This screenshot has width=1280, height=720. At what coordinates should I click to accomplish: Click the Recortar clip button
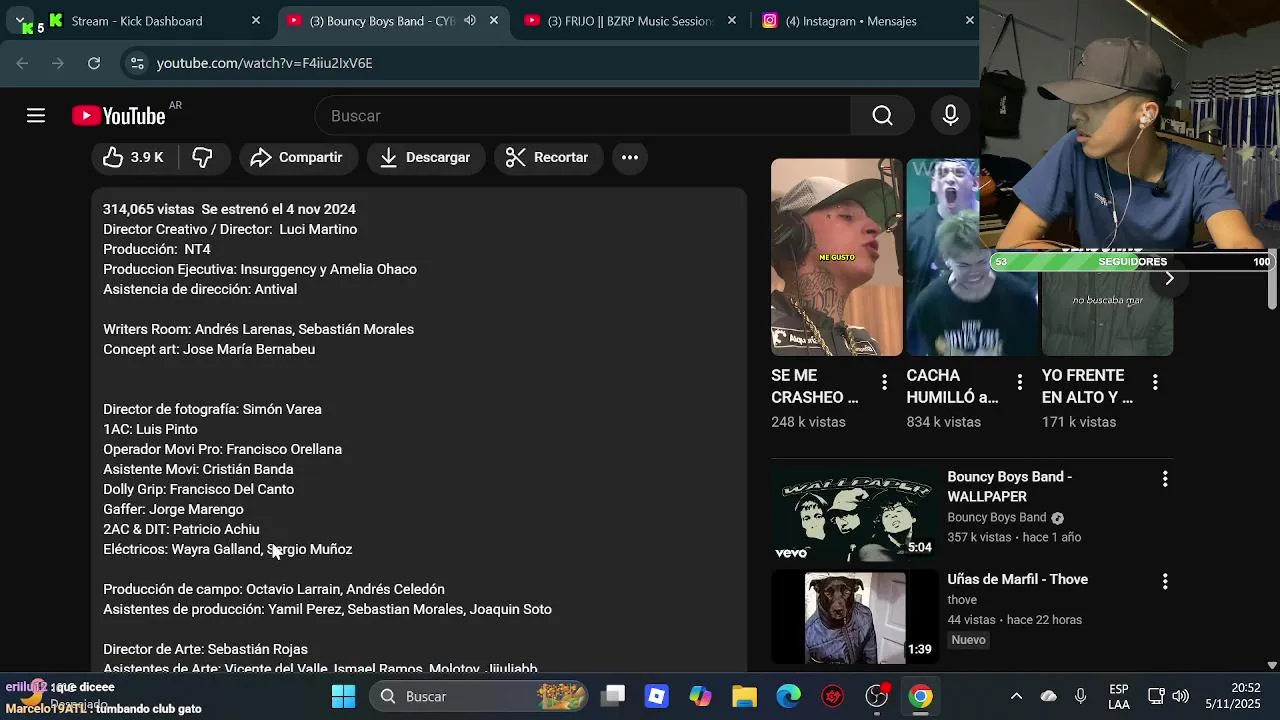click(x=547, y=157)
